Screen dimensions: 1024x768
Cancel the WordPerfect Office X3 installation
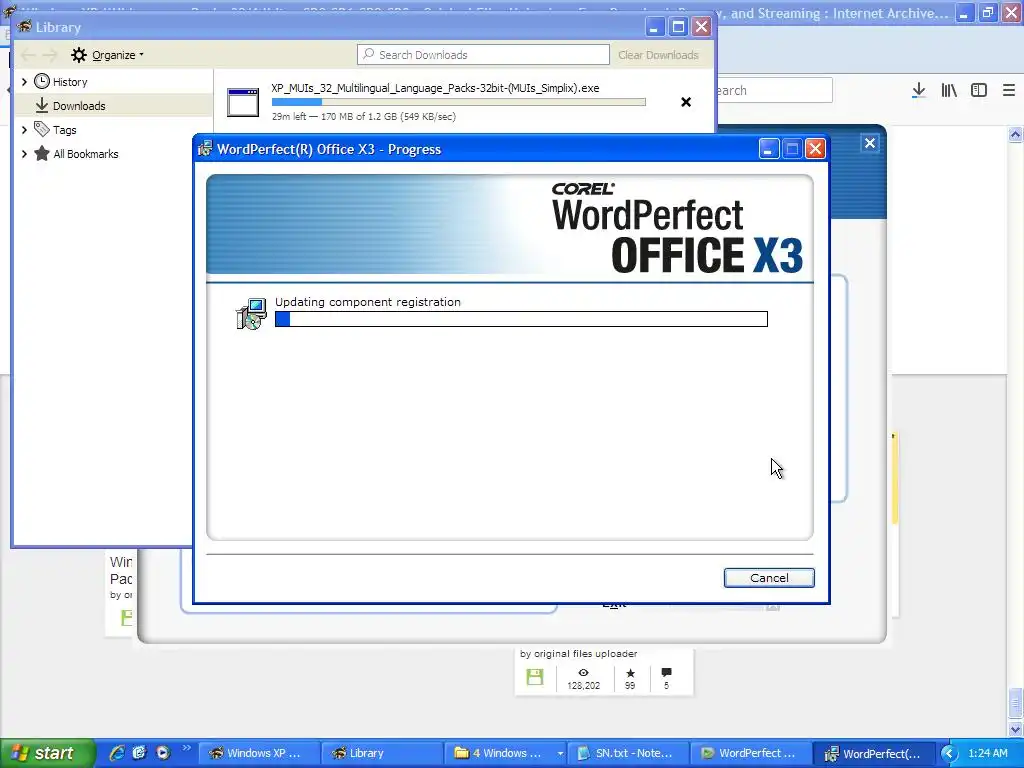pyautogui.click(x=769, y=578)
